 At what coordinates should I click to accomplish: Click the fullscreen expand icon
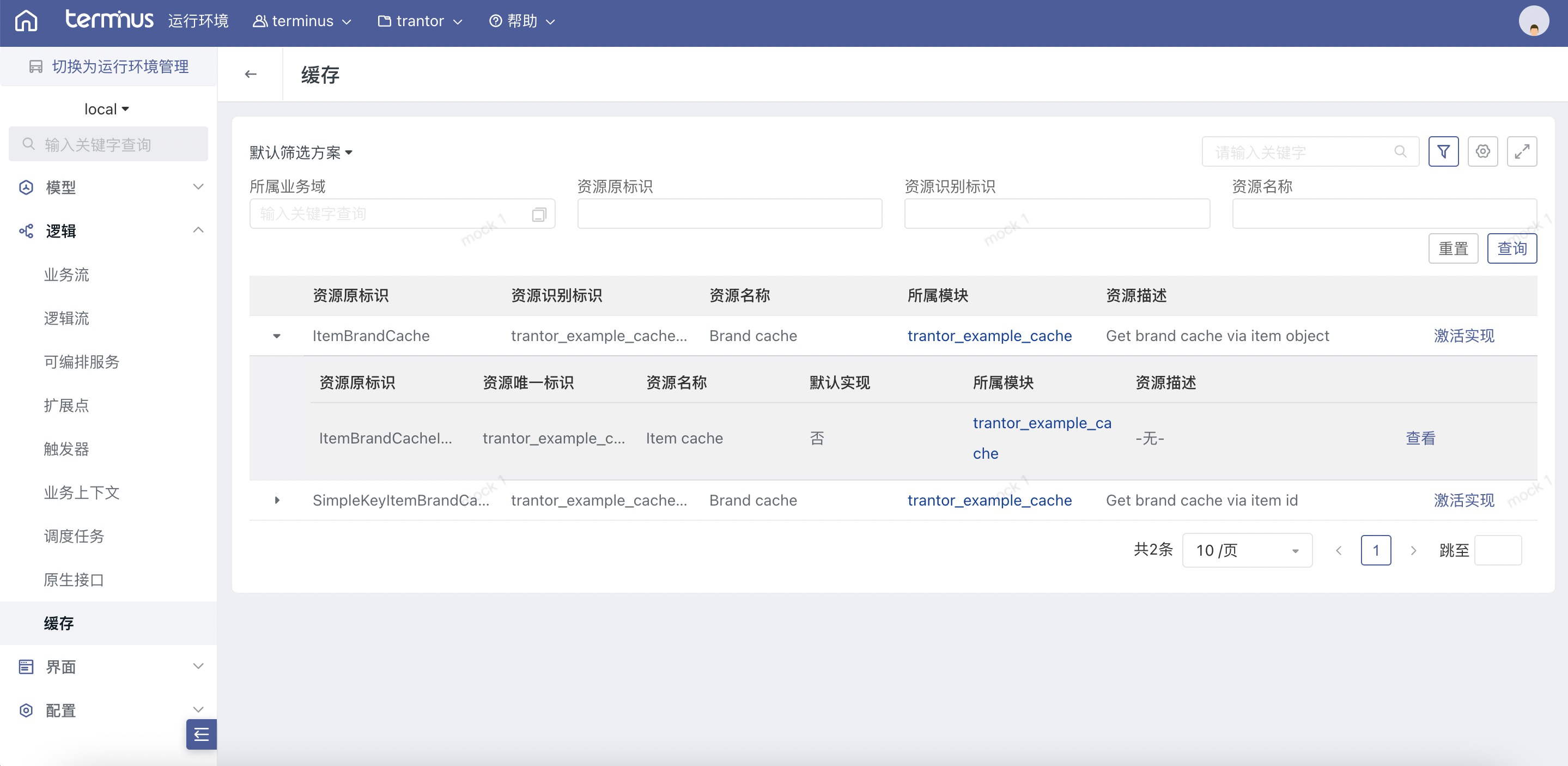[x=1521, y=151]
